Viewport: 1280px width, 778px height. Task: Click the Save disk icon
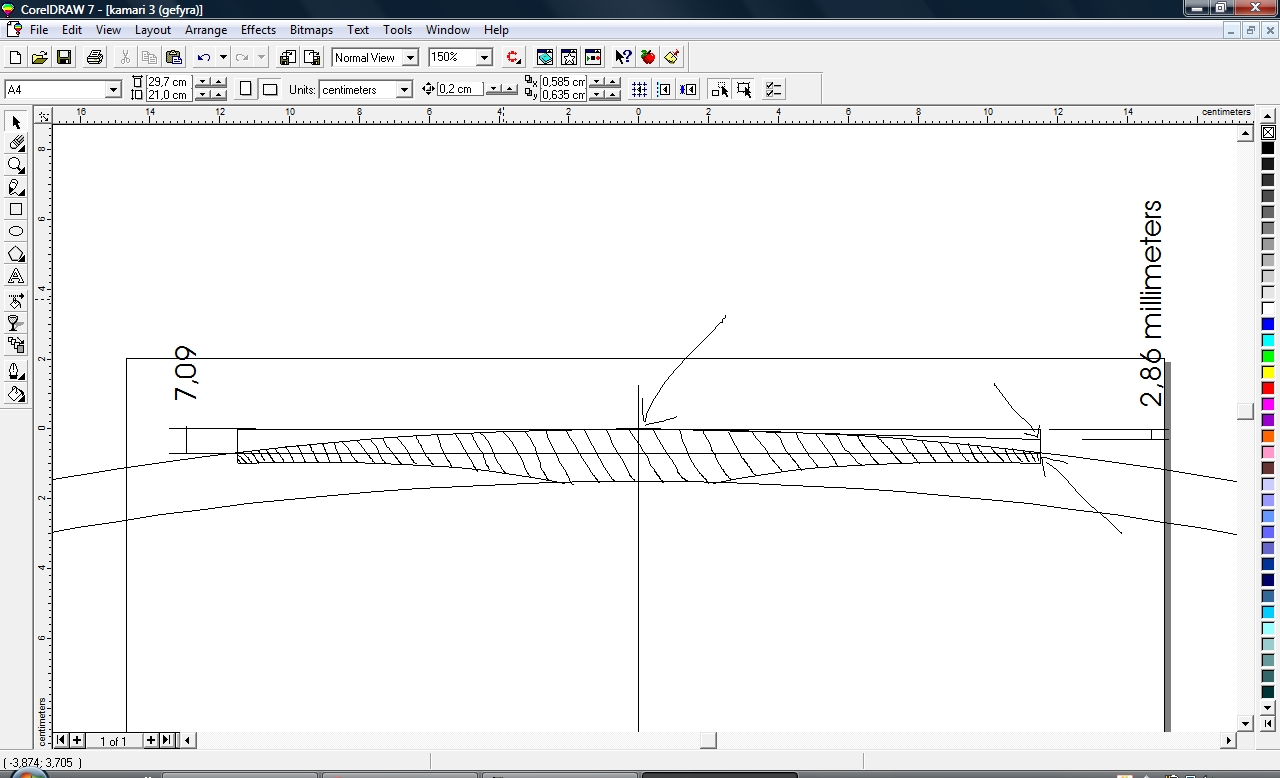pos(64,58)
